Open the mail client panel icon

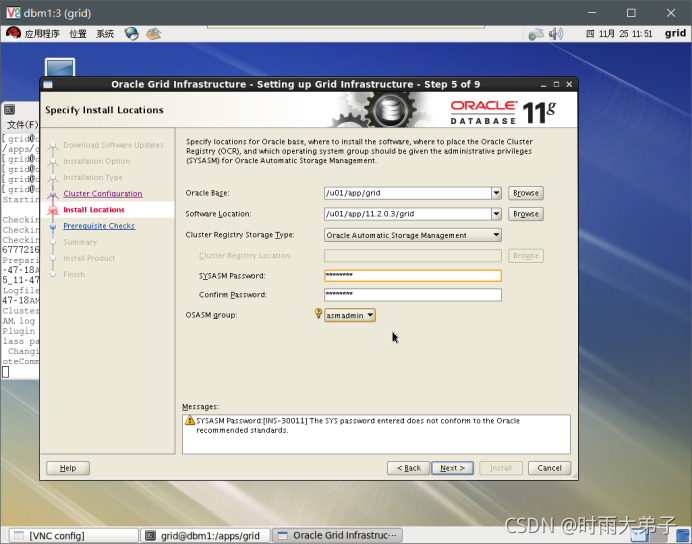point(154,34)
